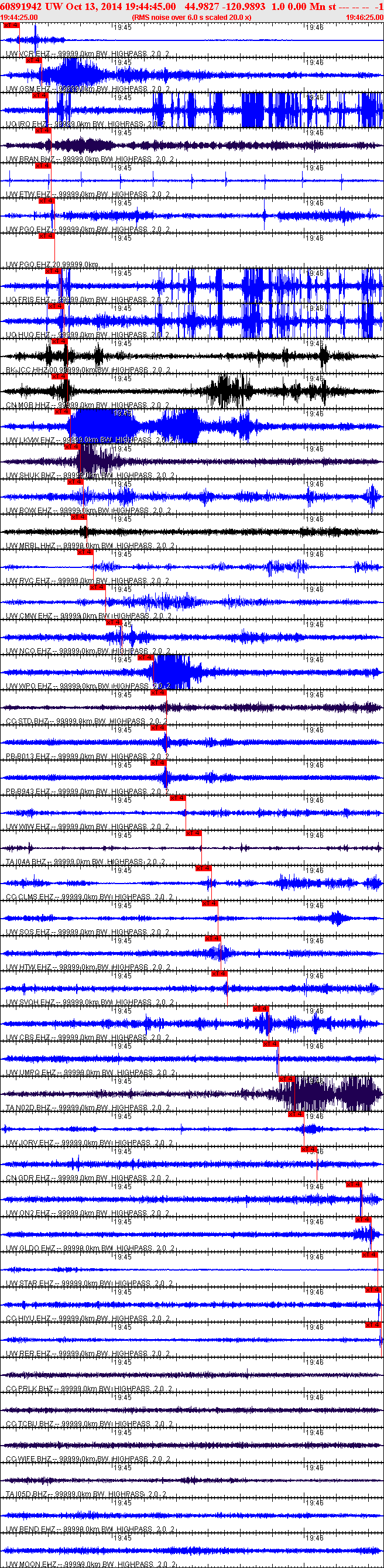Click the red pick marker on UW HTW EHZ trace

tap(212, 939)
